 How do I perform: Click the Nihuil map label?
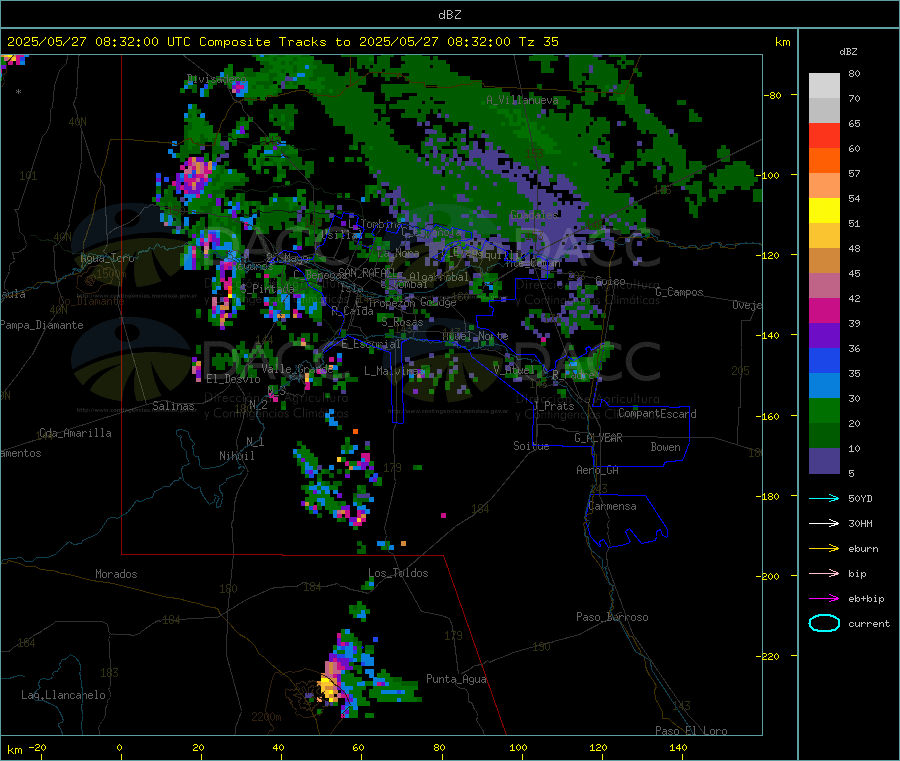pyautogui.click(x=236, y=456)
